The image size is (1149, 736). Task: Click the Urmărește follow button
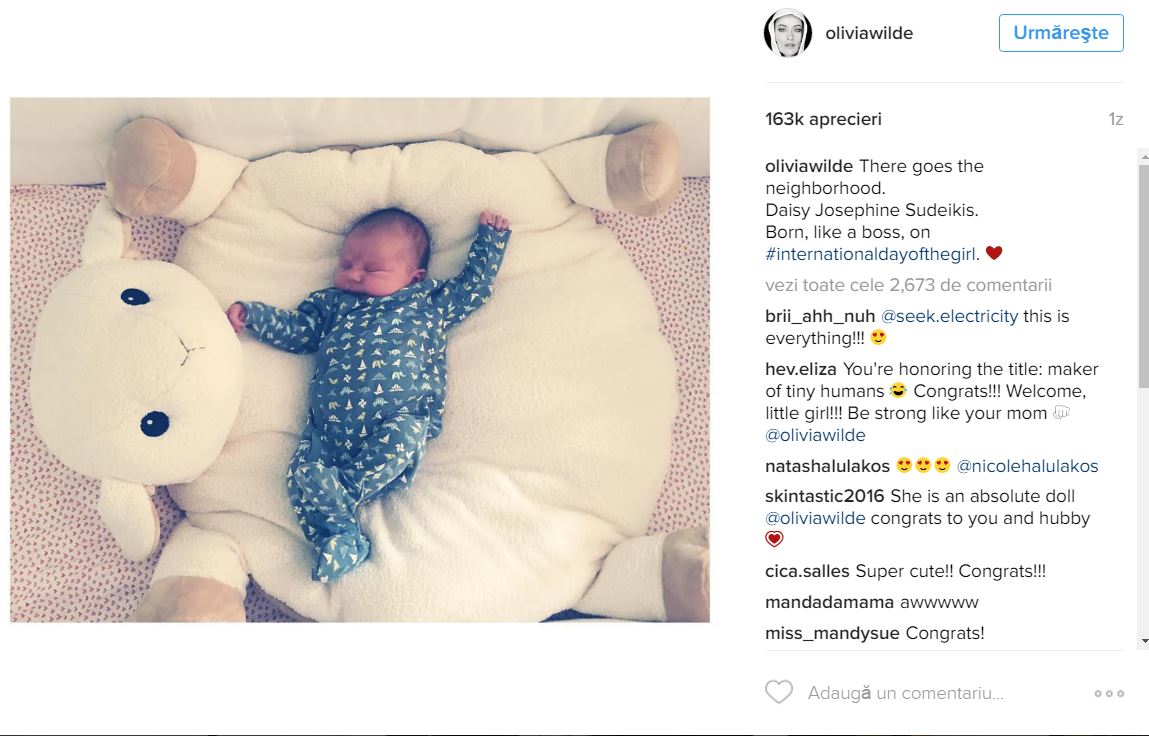point(1060,33)
